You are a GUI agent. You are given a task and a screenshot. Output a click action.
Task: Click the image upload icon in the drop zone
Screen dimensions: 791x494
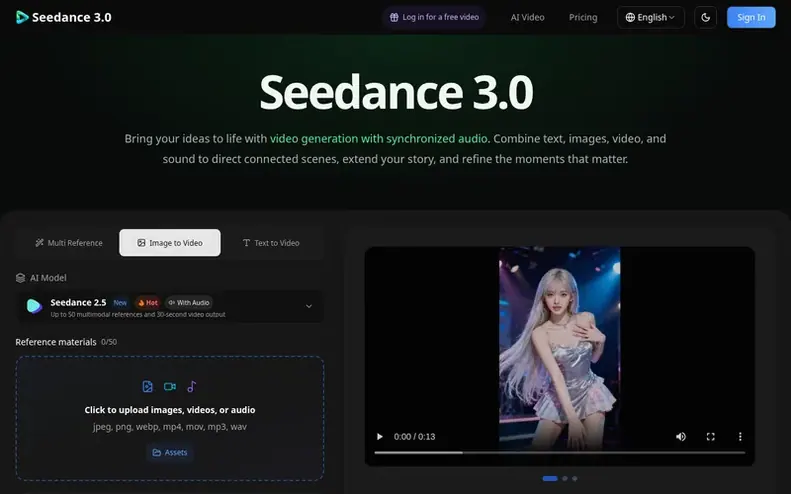coord(147,387)
